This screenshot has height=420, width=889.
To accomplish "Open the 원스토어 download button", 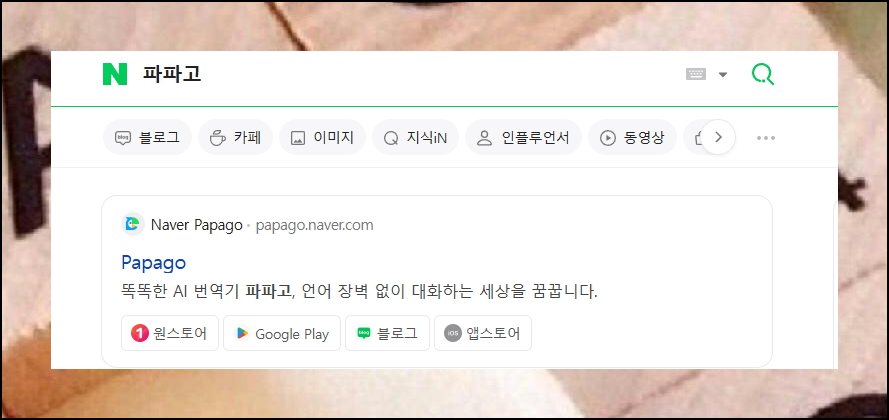I will pos(170,333).
